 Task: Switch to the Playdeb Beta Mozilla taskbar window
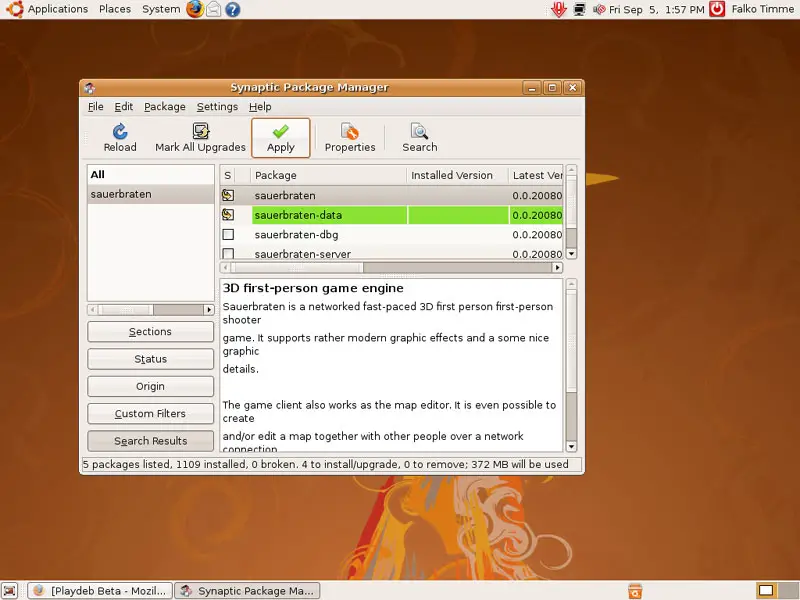(x=100, y=591)
